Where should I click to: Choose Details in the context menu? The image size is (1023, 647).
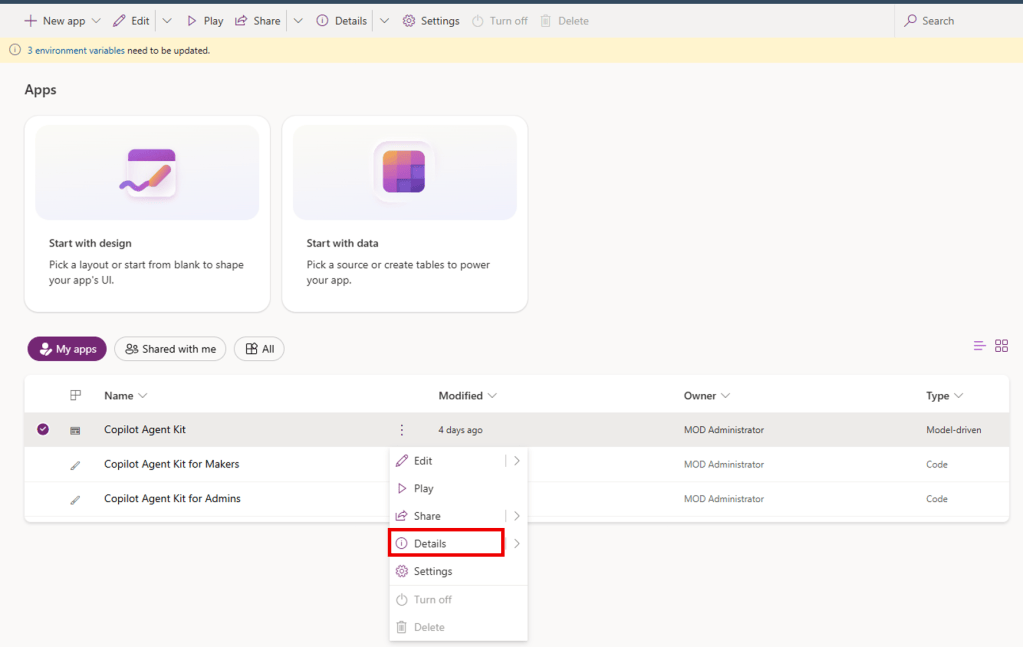pyautogui.click(x=446, y=543)
